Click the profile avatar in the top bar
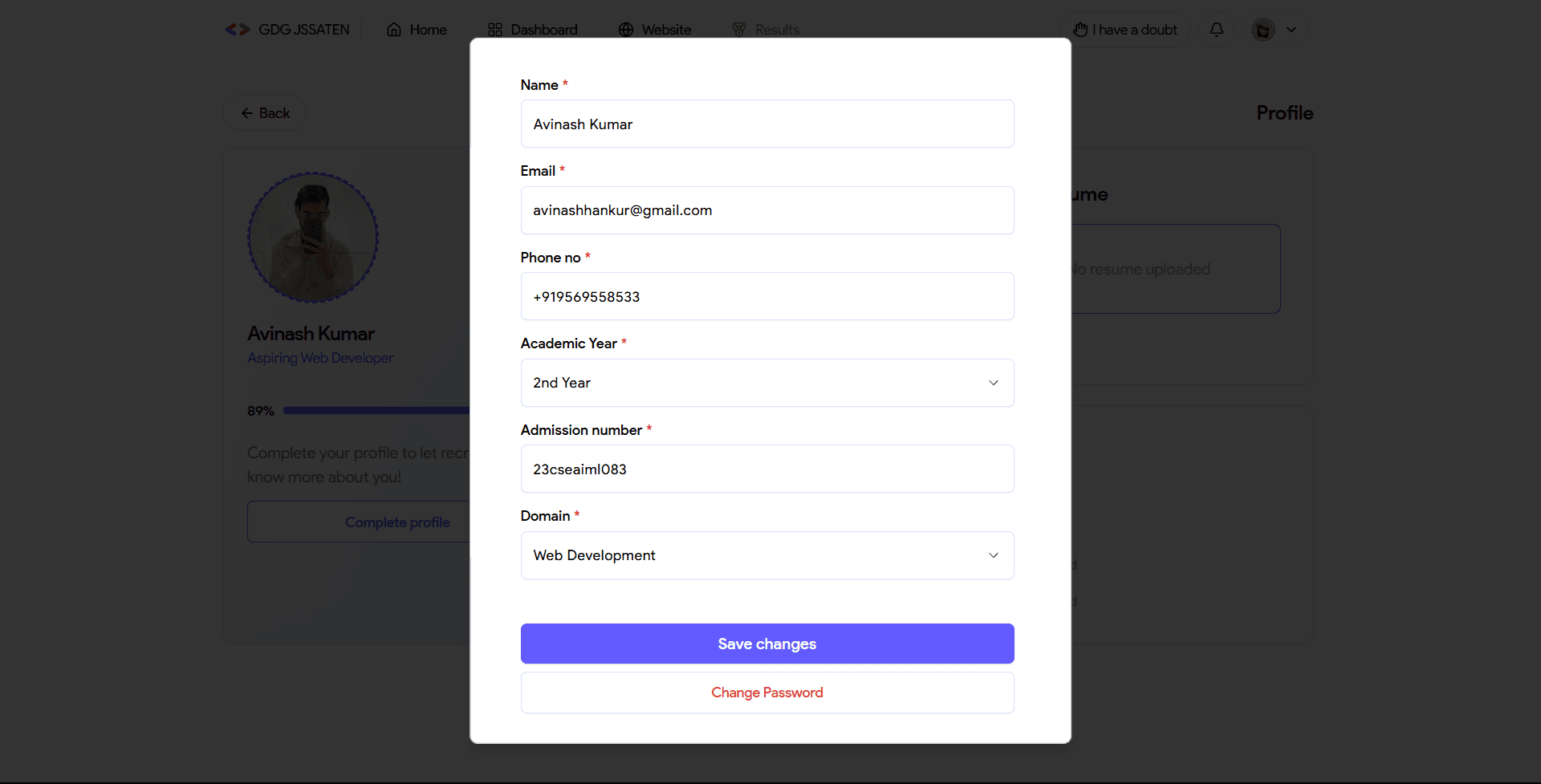 point(1262,30)
